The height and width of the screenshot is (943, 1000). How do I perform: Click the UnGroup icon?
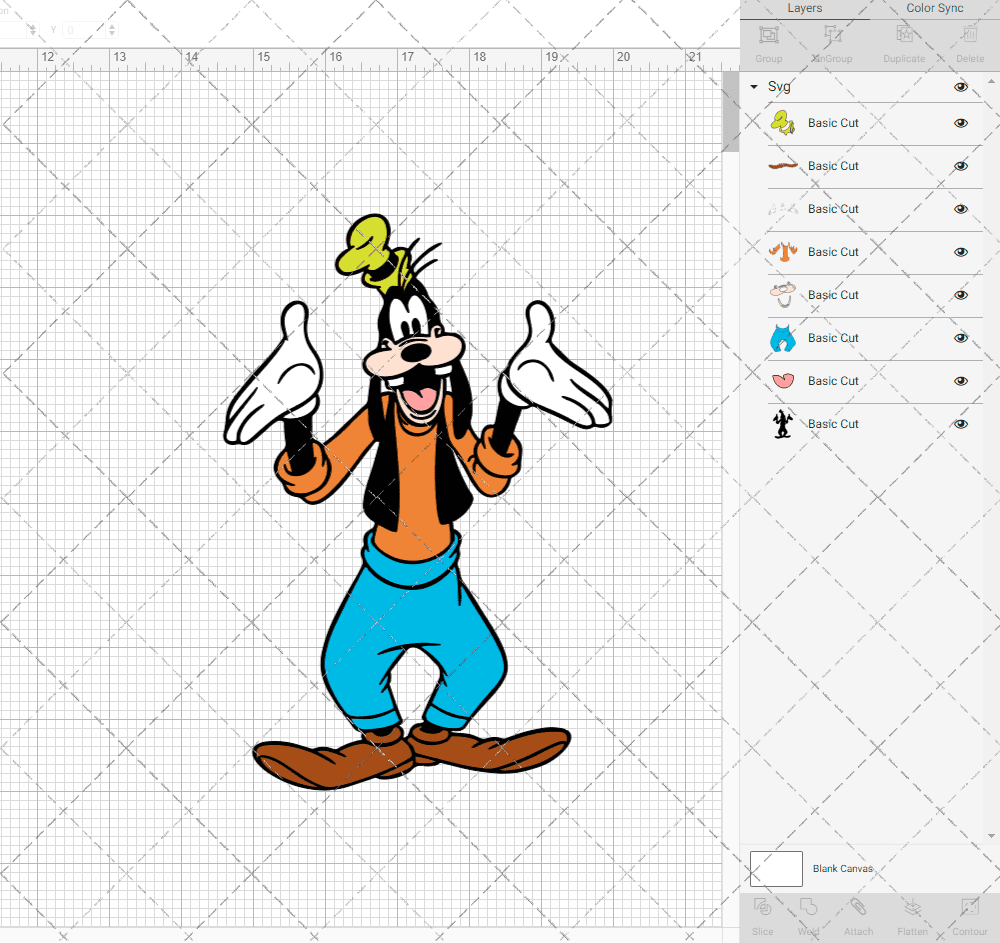832,34
